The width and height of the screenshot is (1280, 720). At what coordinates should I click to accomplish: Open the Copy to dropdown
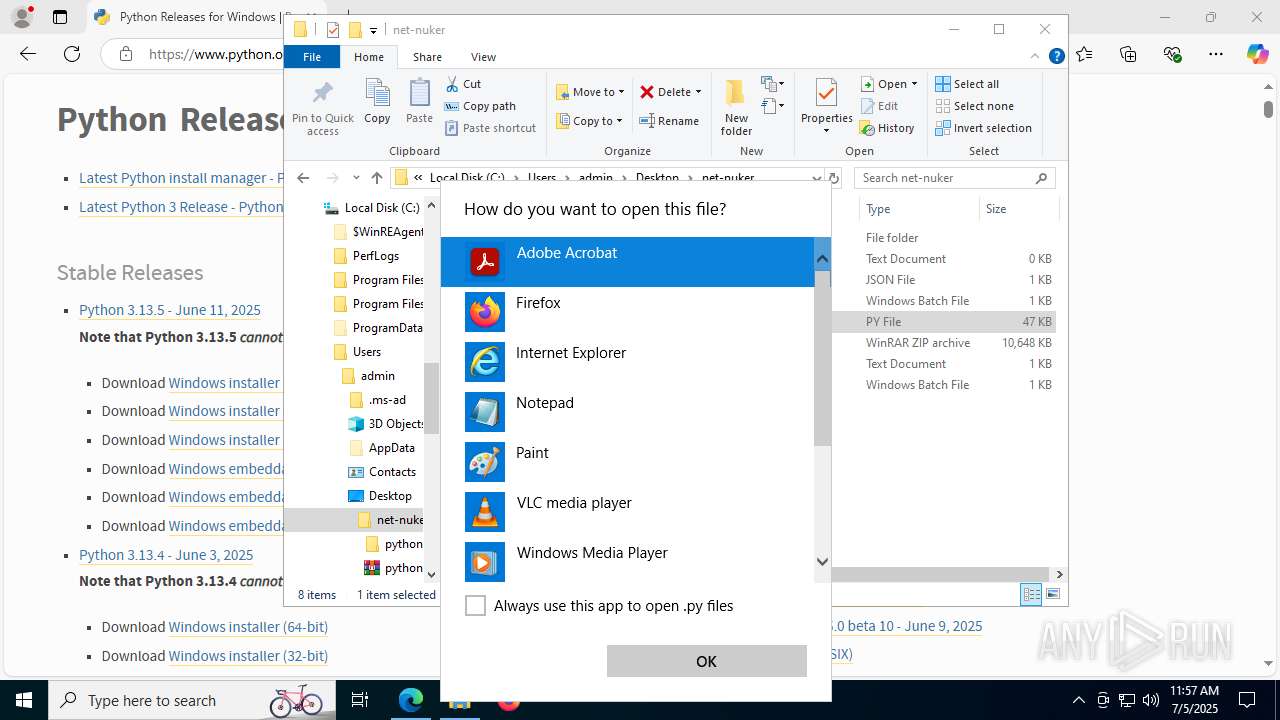(x=589, y=121)
